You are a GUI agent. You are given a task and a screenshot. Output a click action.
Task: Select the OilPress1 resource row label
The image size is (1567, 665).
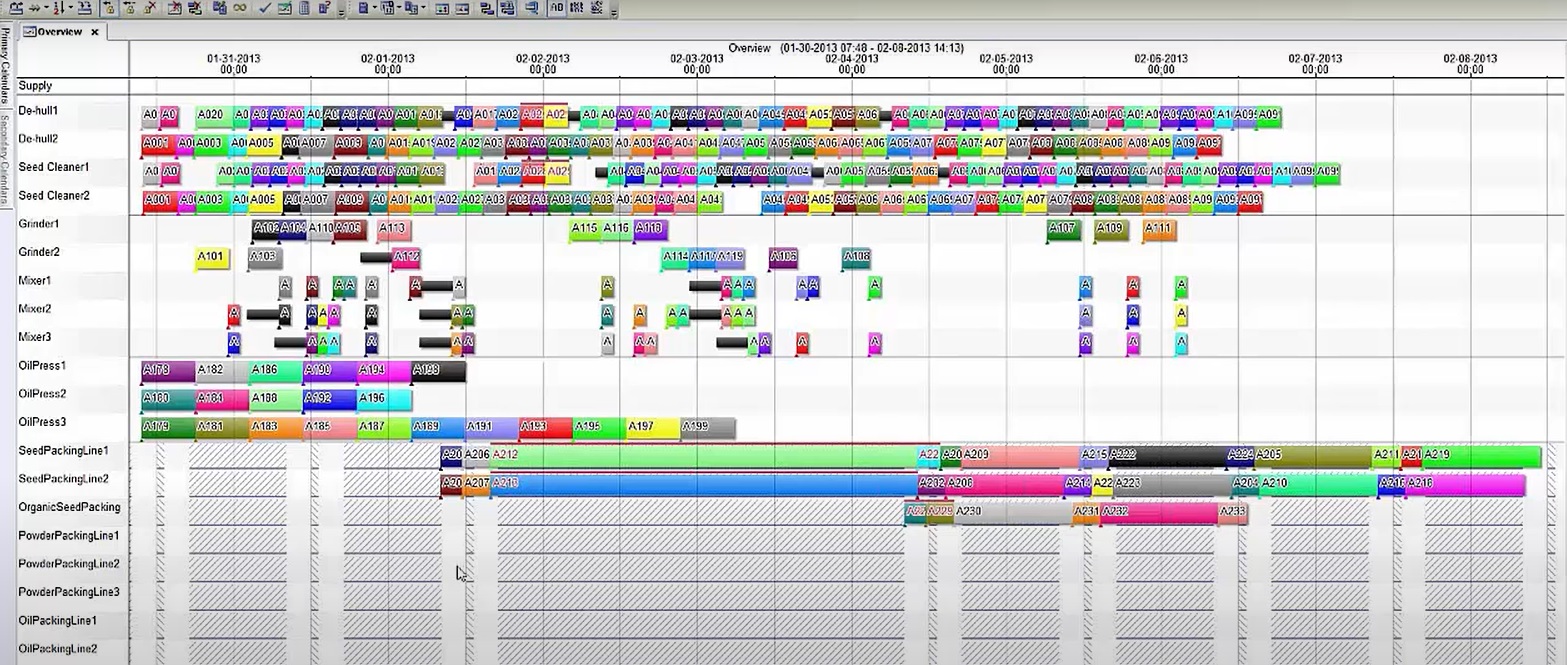tap(42, 365)
